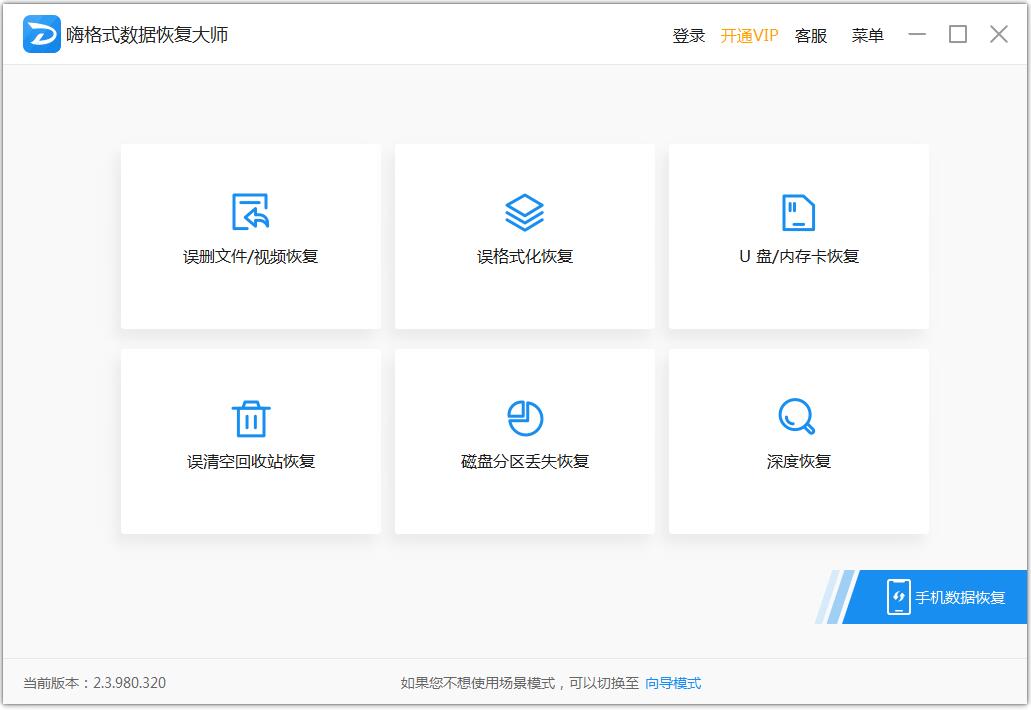The image size is (1031, 710).
Task: Click the trash can icon on recycle card
Action: point(249,416)
